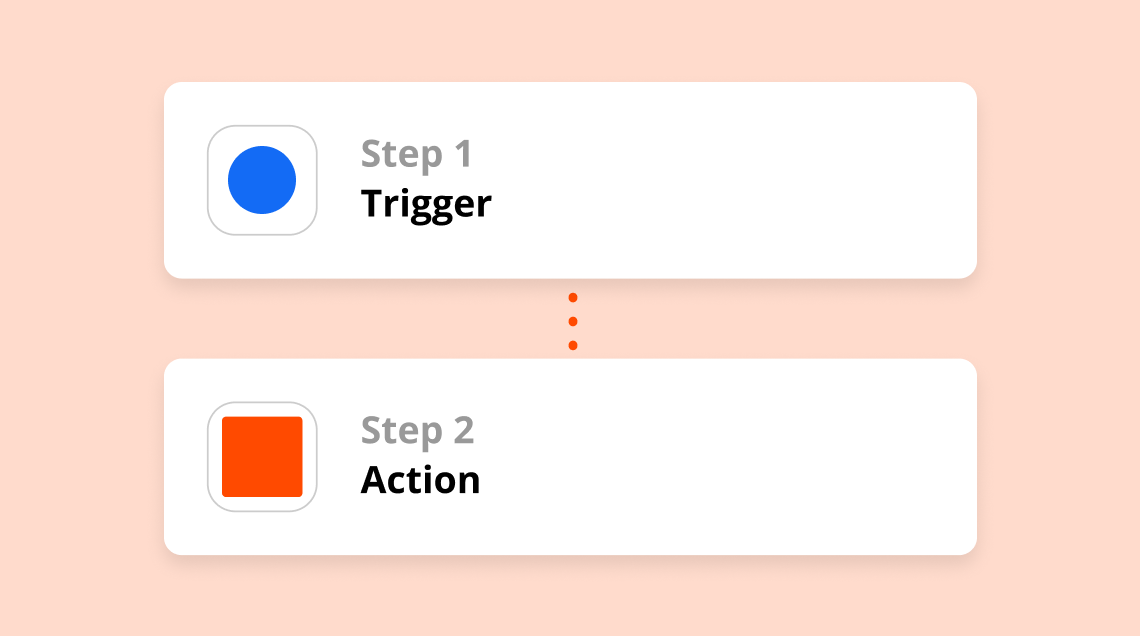Image resolution: width=1140 pixels, height=636 pixels.
Task: Select the gray "Step 2" label
Action: pyautogui.click(x=417, y=430)
